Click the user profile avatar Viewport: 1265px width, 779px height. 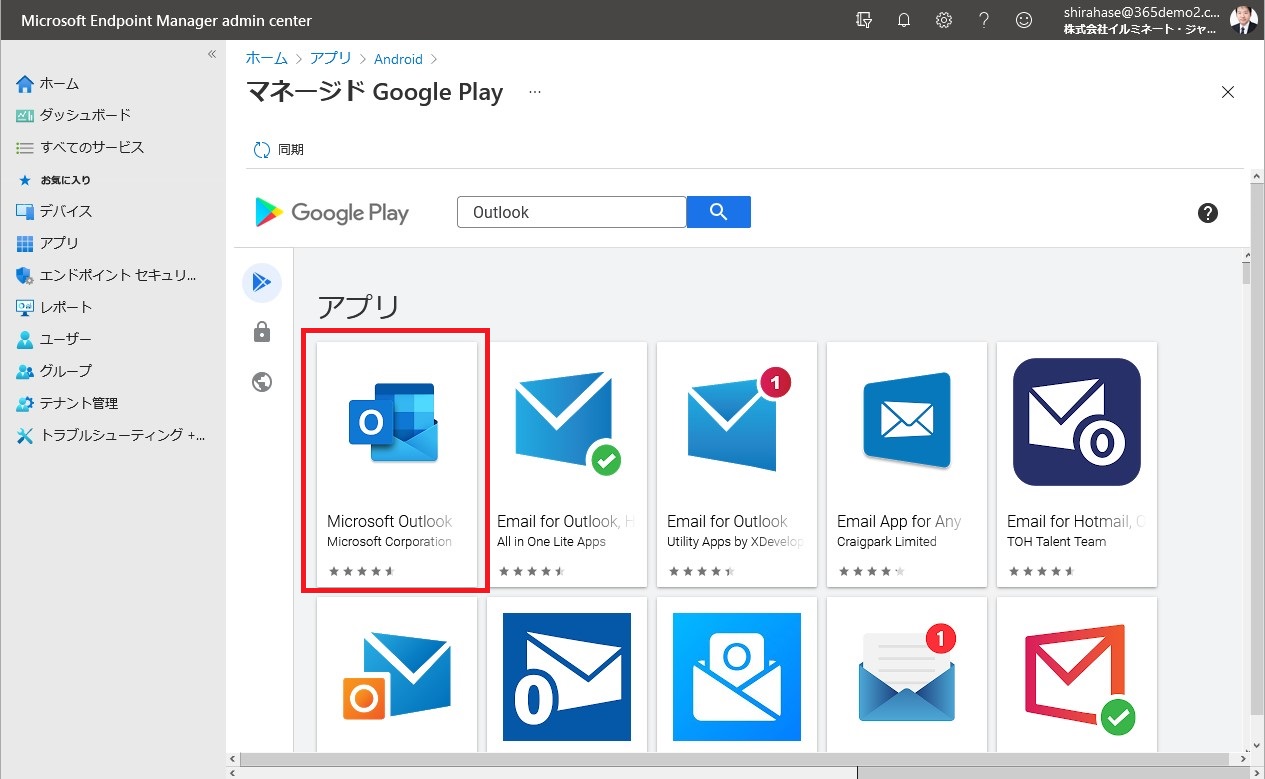[x=1243, y=20]
